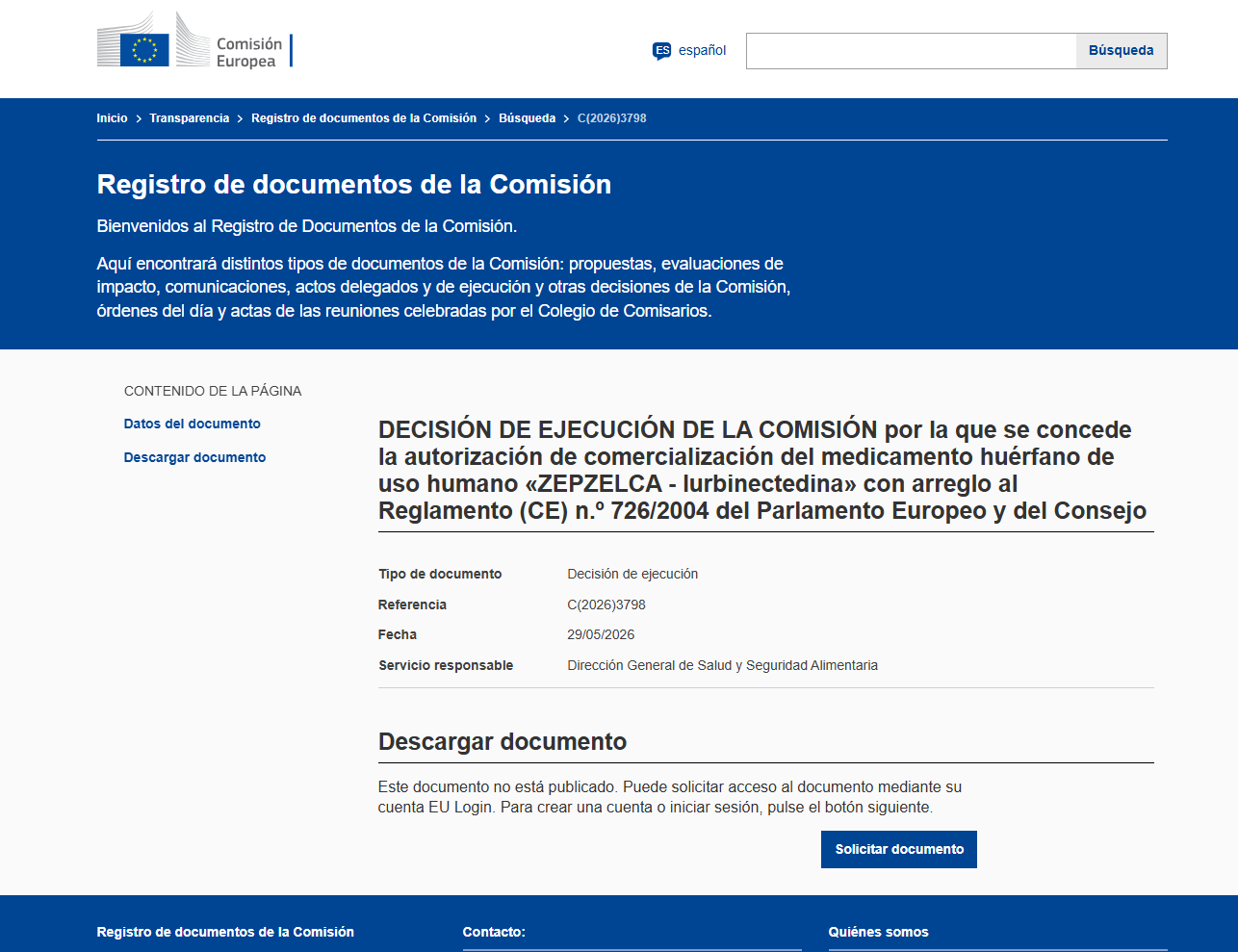This screenshot has height=952, width=1238.
Task: Click footer Registro de documentos de la Comisión
Action: pyautogui.click(x=225, y=932)
